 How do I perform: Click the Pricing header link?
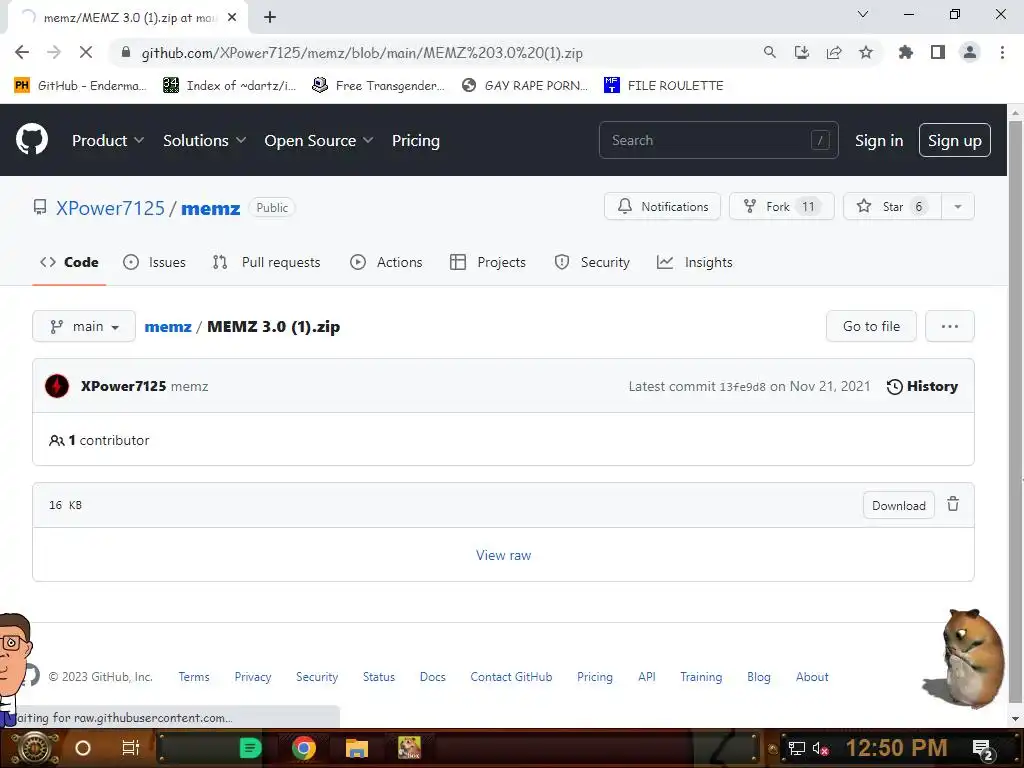tap(415, 140)
